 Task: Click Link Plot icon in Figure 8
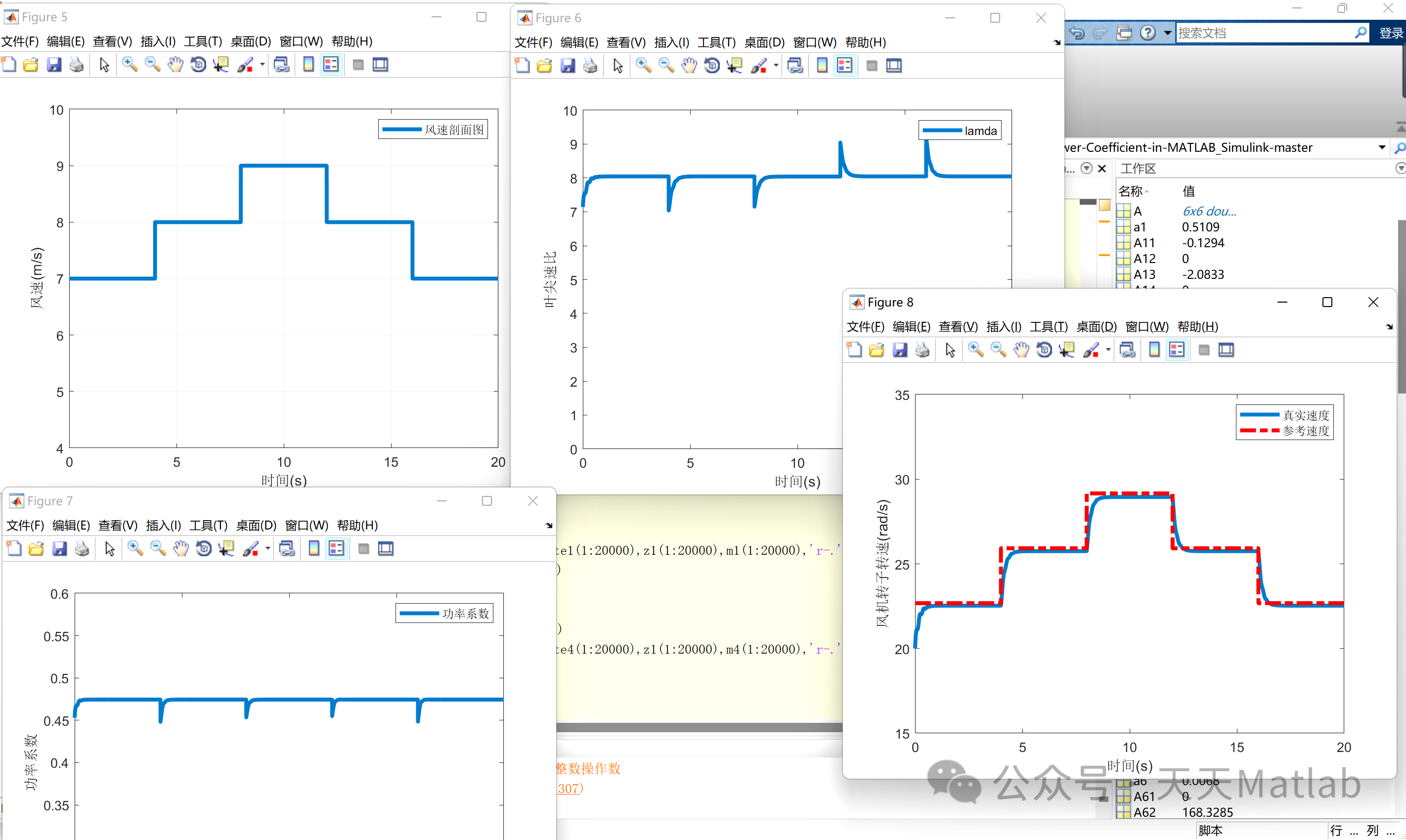(1127, 350)
